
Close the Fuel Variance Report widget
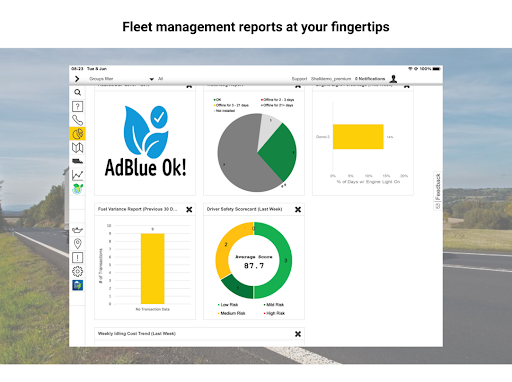pyautogui.click(x=189, y=209)
